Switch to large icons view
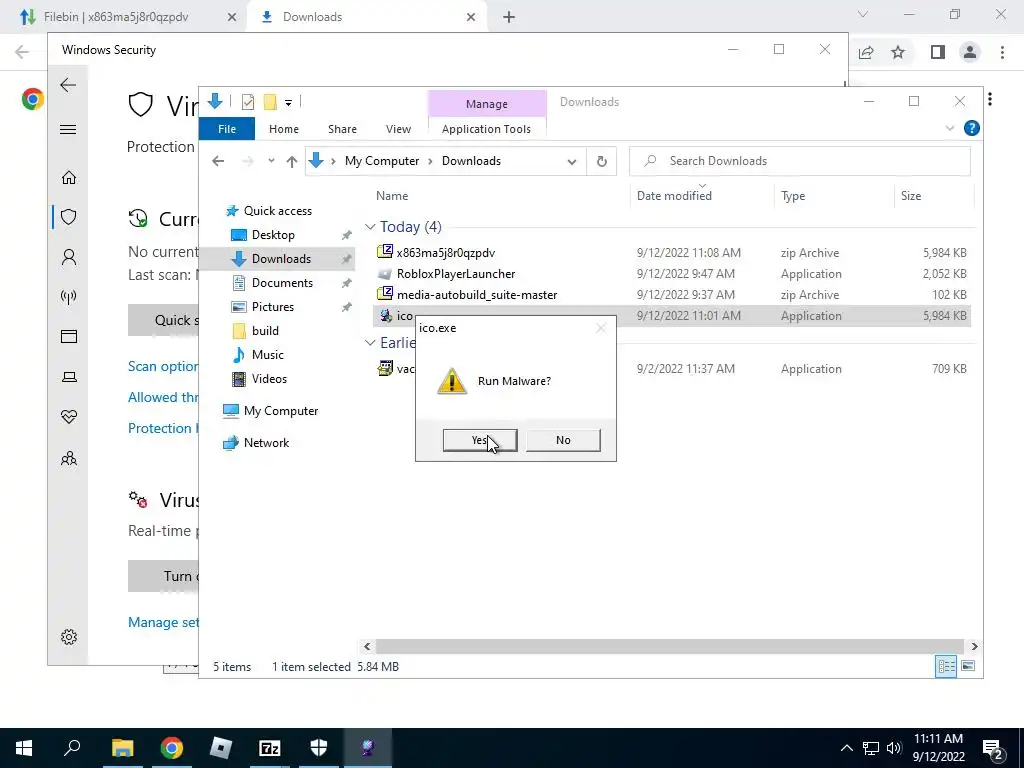The image size is (1024, 768). 968,666
